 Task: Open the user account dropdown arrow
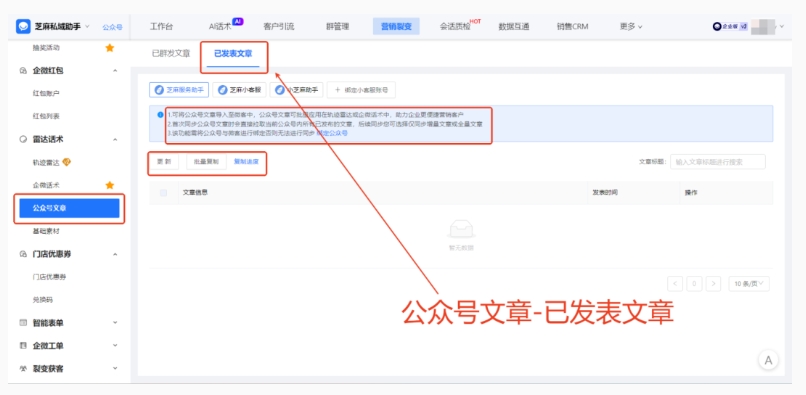(x=781, y=26)
